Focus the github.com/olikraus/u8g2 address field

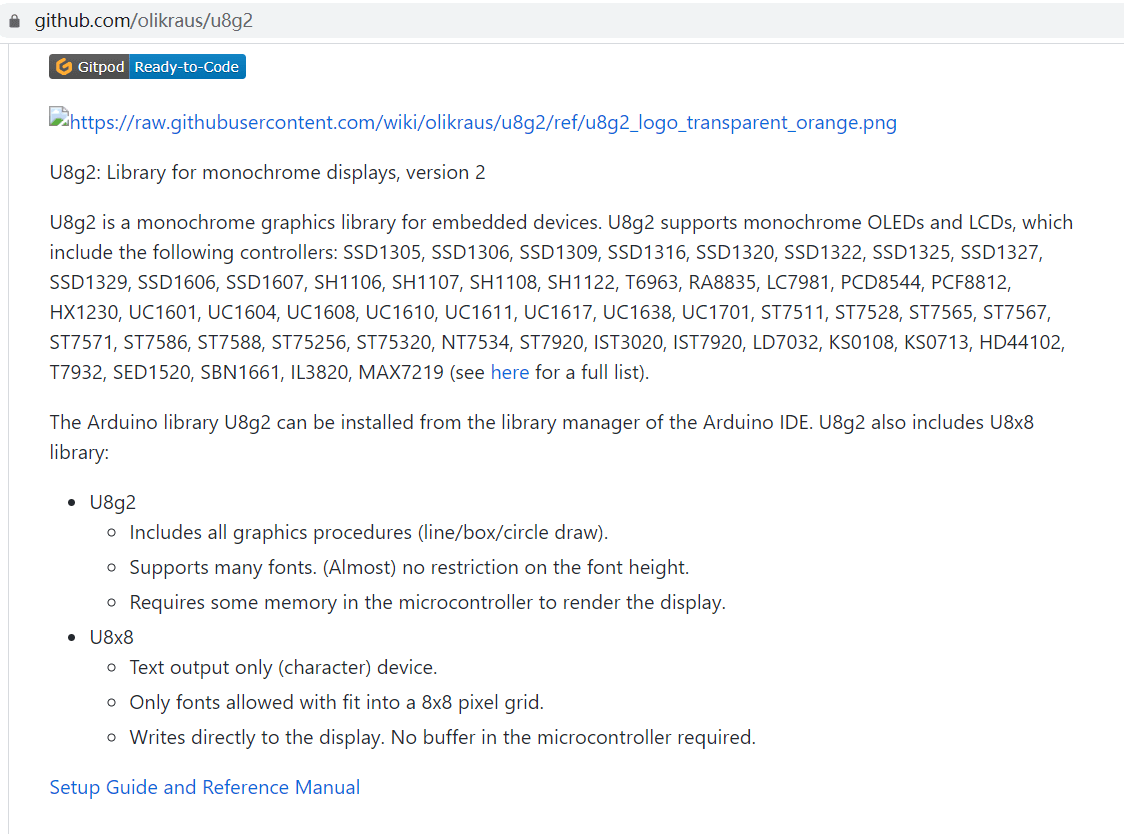(x=143, y=20)
